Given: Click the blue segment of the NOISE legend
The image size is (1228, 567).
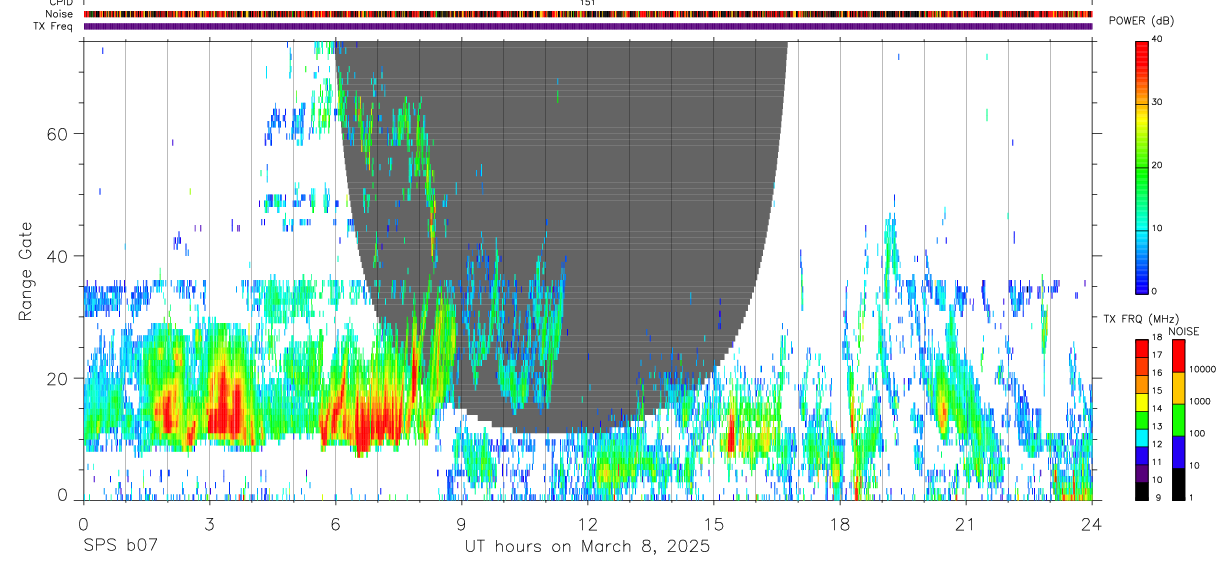Looking at the screenshot, I should tap(1179, 452).
